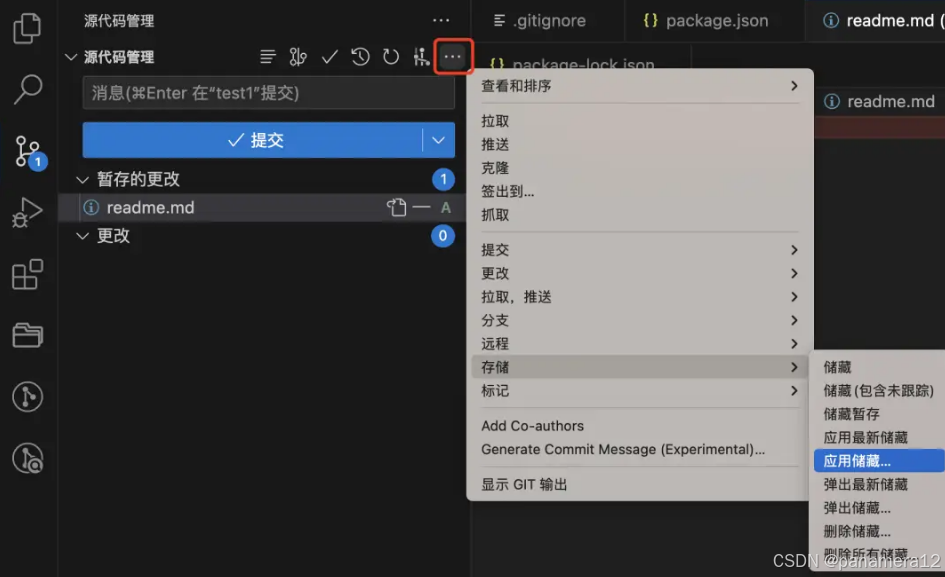Choose highlighted 应用储藏... item

[879, 461]
